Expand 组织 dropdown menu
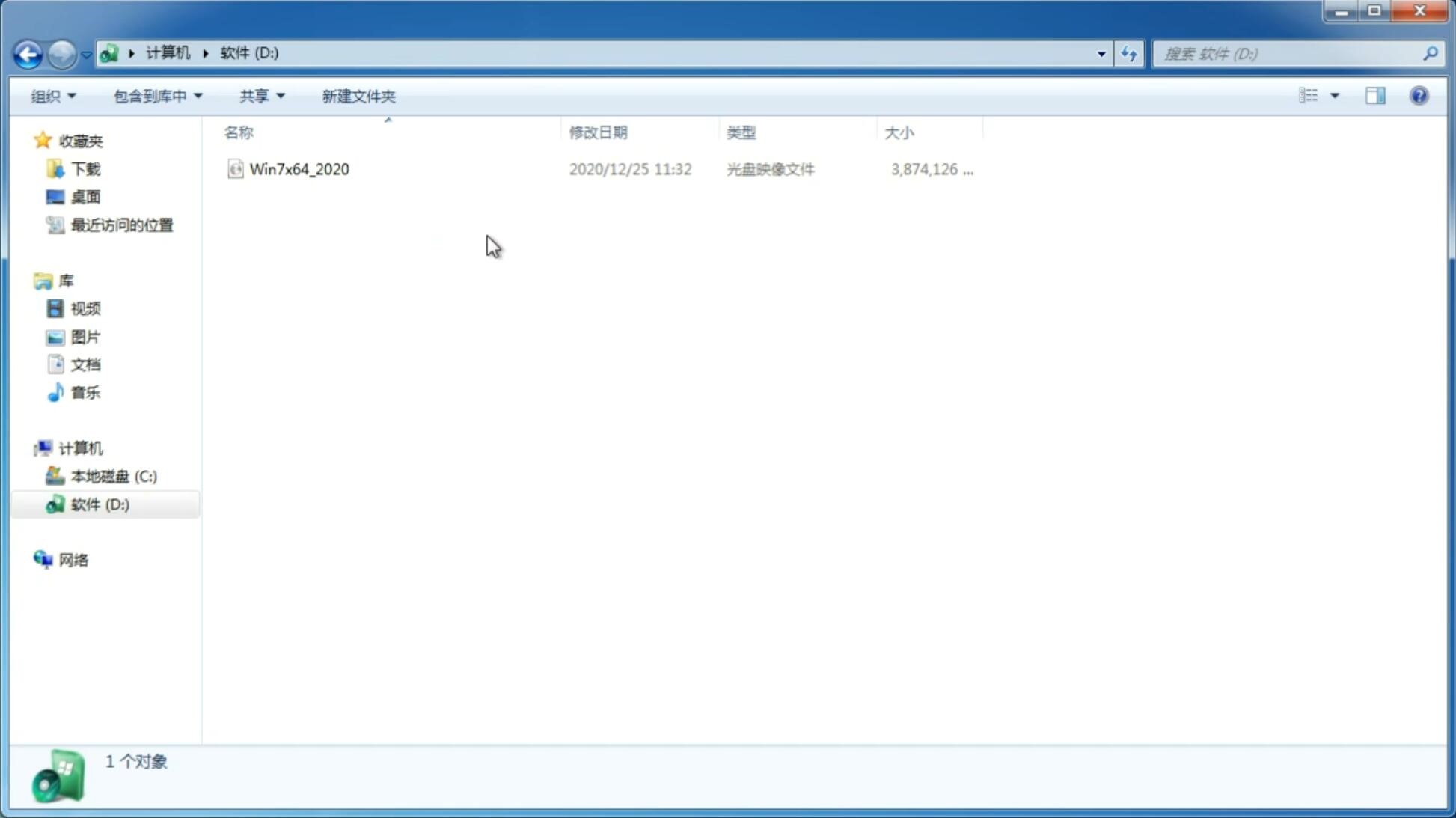Viewport: 1456px width, 818px height. (52, 95)
